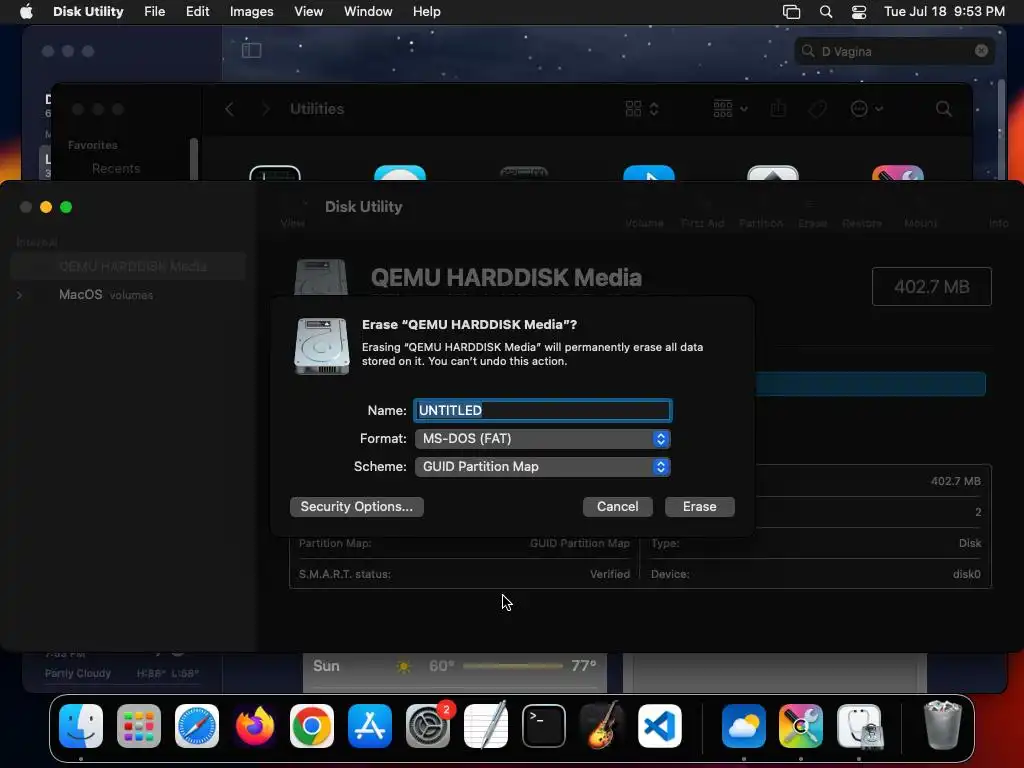Go back in the Finder Utilities window
The height and width of the screenshot is (768, 1024).
(x=229, y=109)
